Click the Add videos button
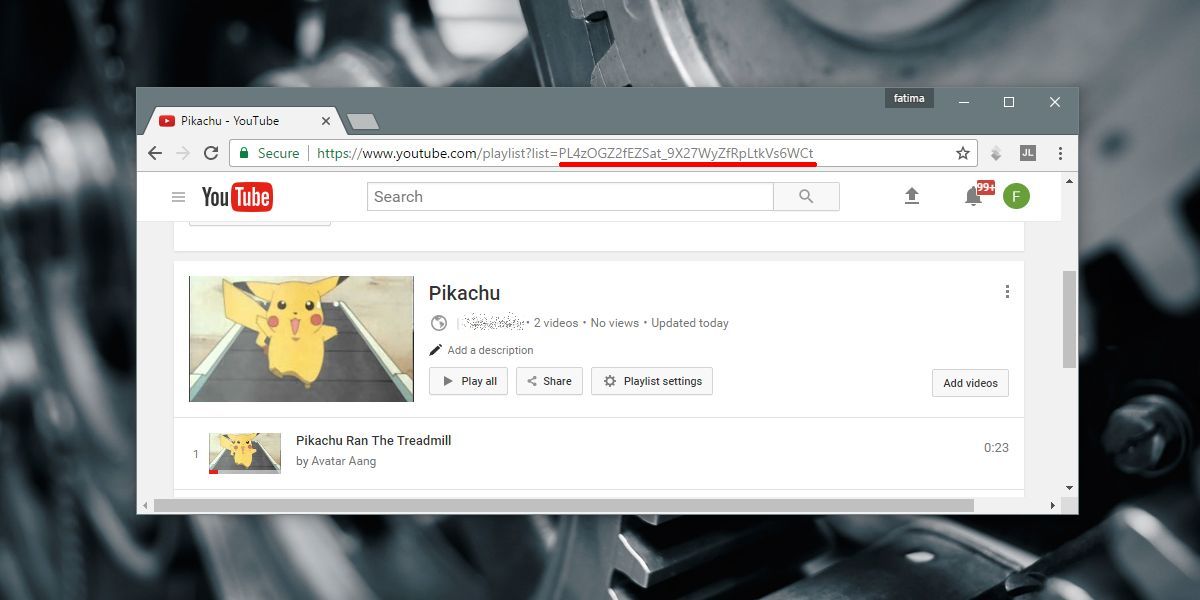Image resolution: width=1200 pixels, height=600 pixels. click(970, 383)
